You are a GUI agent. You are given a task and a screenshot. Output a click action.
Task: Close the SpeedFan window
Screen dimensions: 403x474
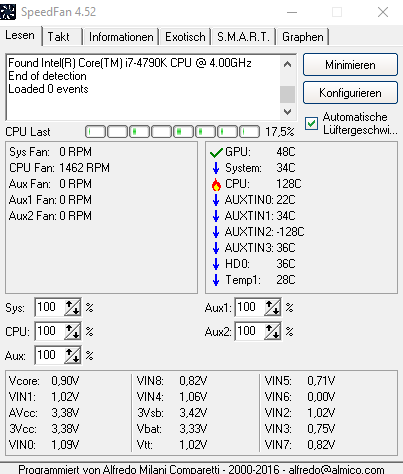(x=383, y=12)
